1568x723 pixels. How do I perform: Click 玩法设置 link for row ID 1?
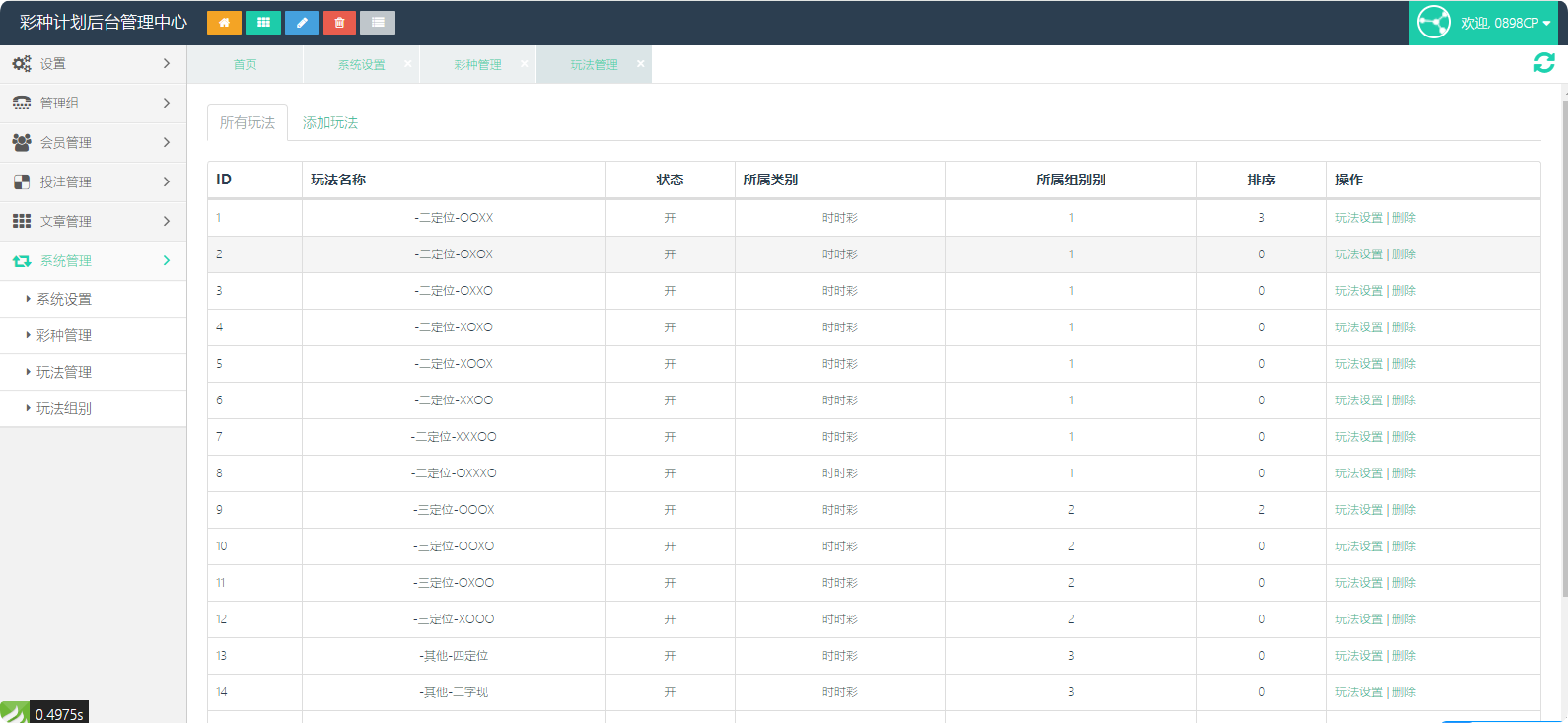[x=1358, y=218]
